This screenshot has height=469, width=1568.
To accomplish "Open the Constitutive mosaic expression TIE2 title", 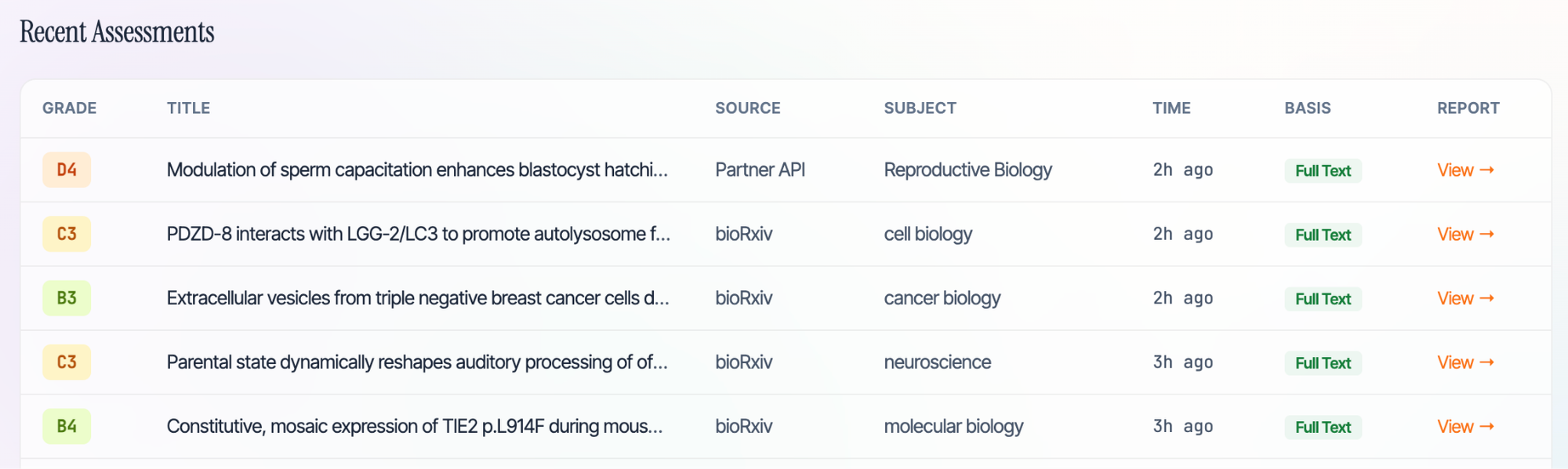I will tap(414, 427).
